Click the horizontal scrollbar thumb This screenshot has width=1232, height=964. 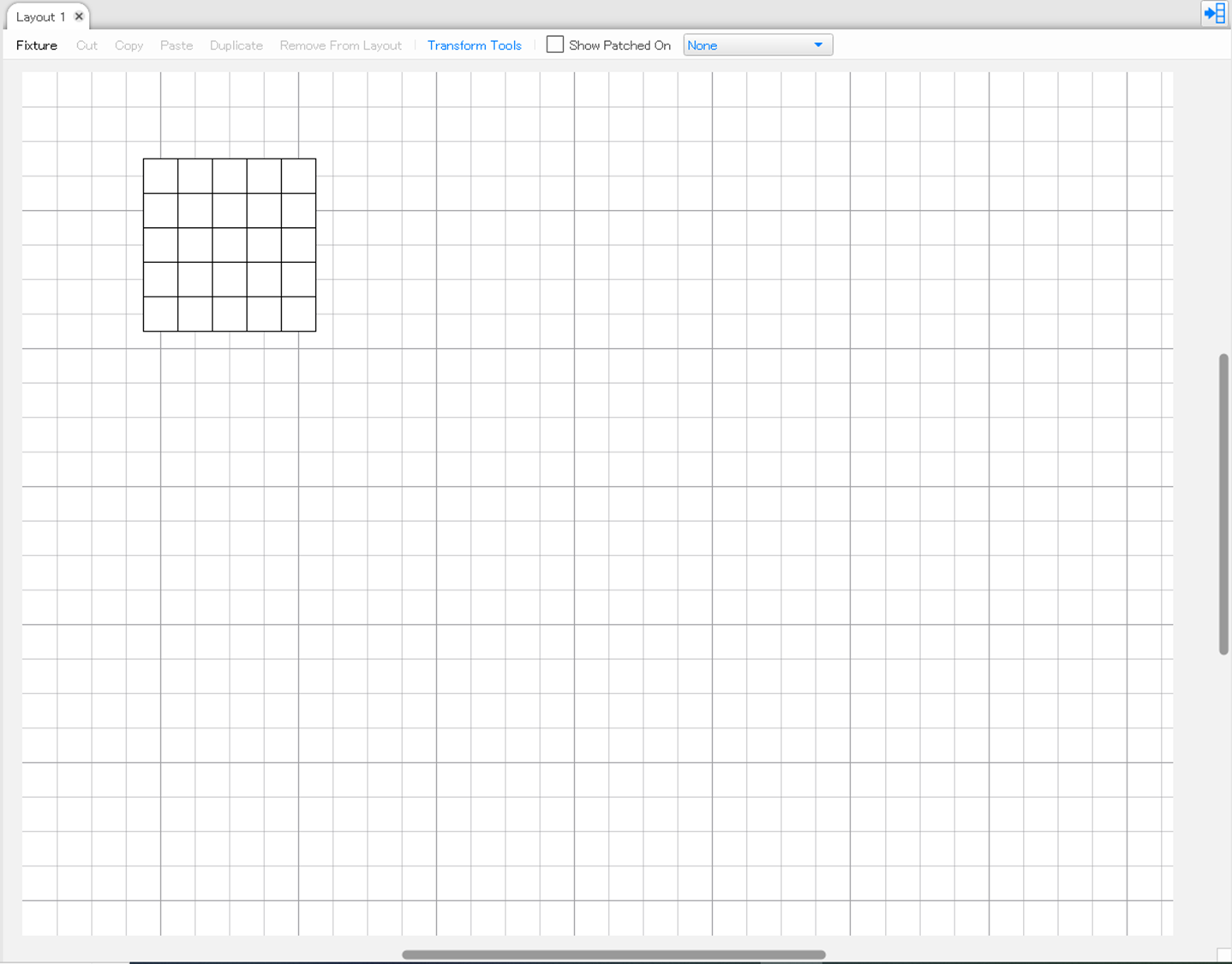tap(613, 955)
